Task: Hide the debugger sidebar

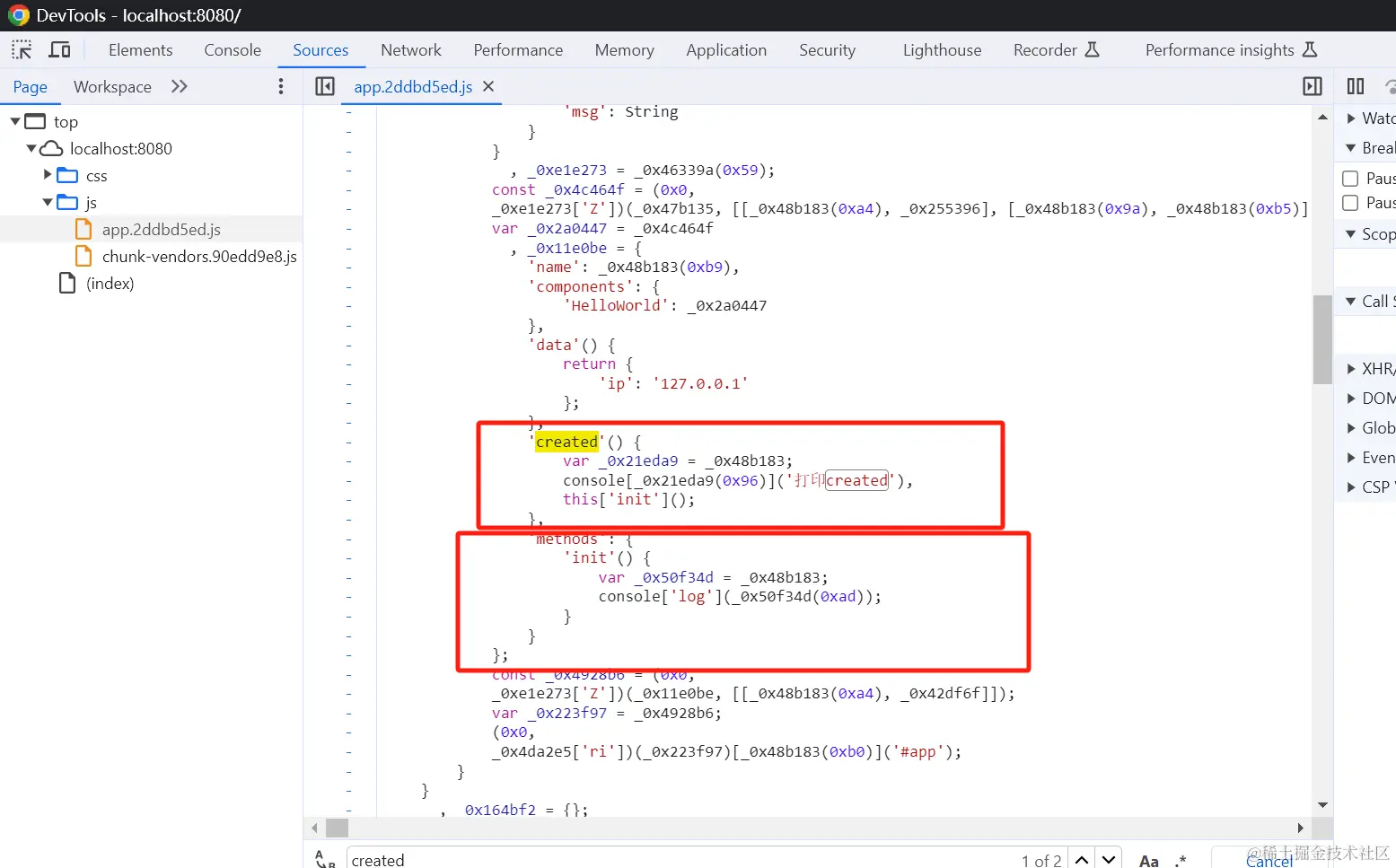Action: [x=1313, y=86]
